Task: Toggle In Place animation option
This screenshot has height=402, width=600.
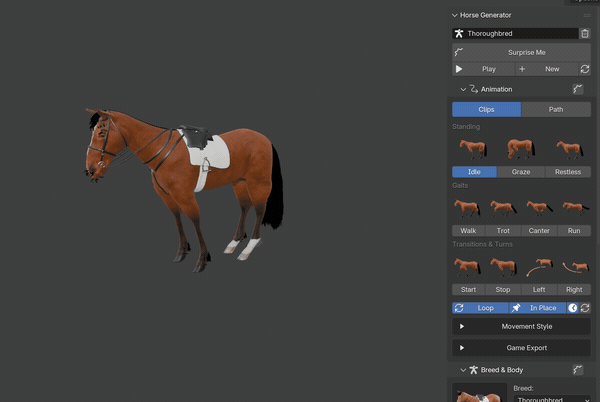Action: (538, 308)
